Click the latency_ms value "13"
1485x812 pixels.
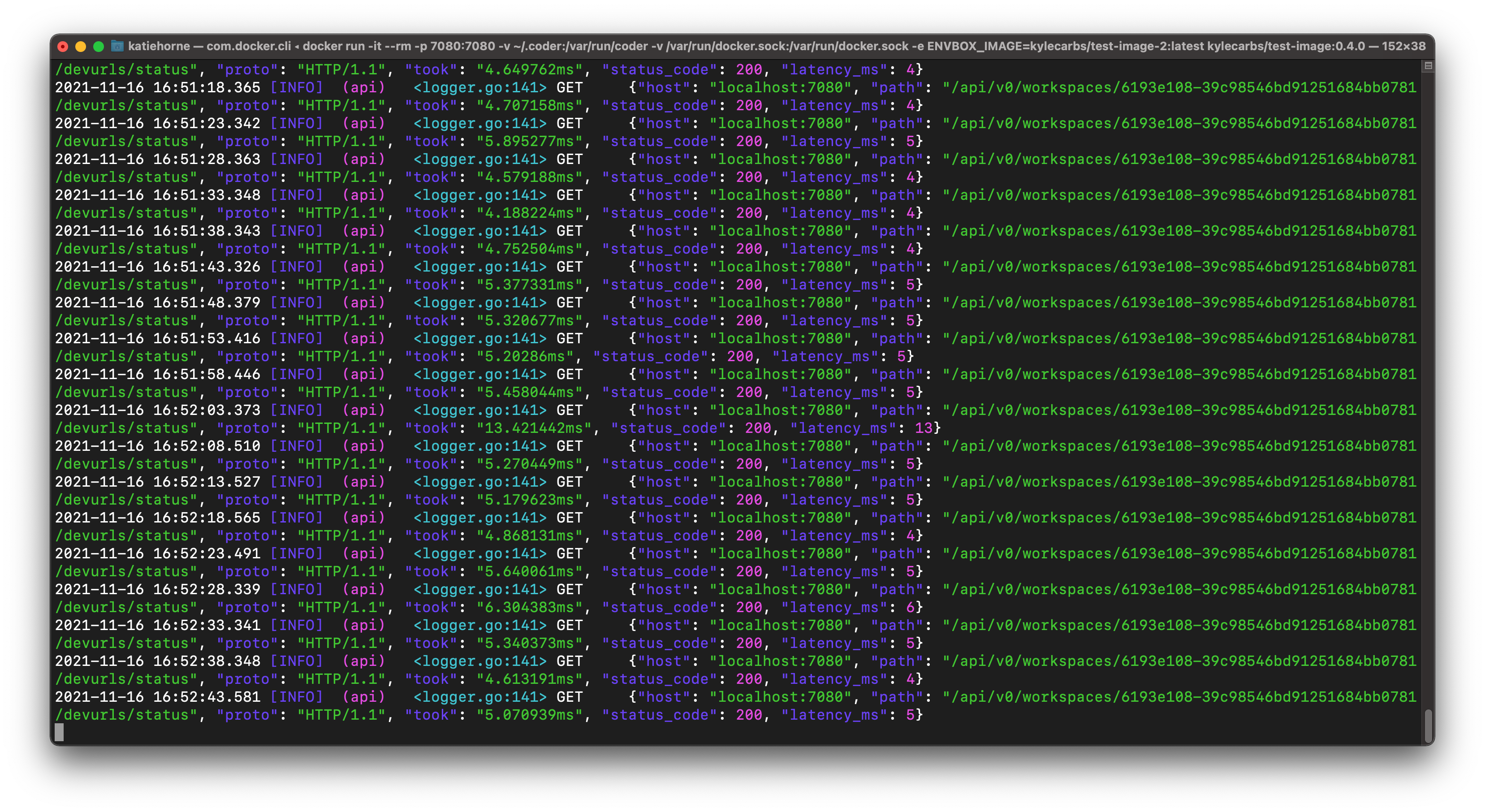point(924,428)
